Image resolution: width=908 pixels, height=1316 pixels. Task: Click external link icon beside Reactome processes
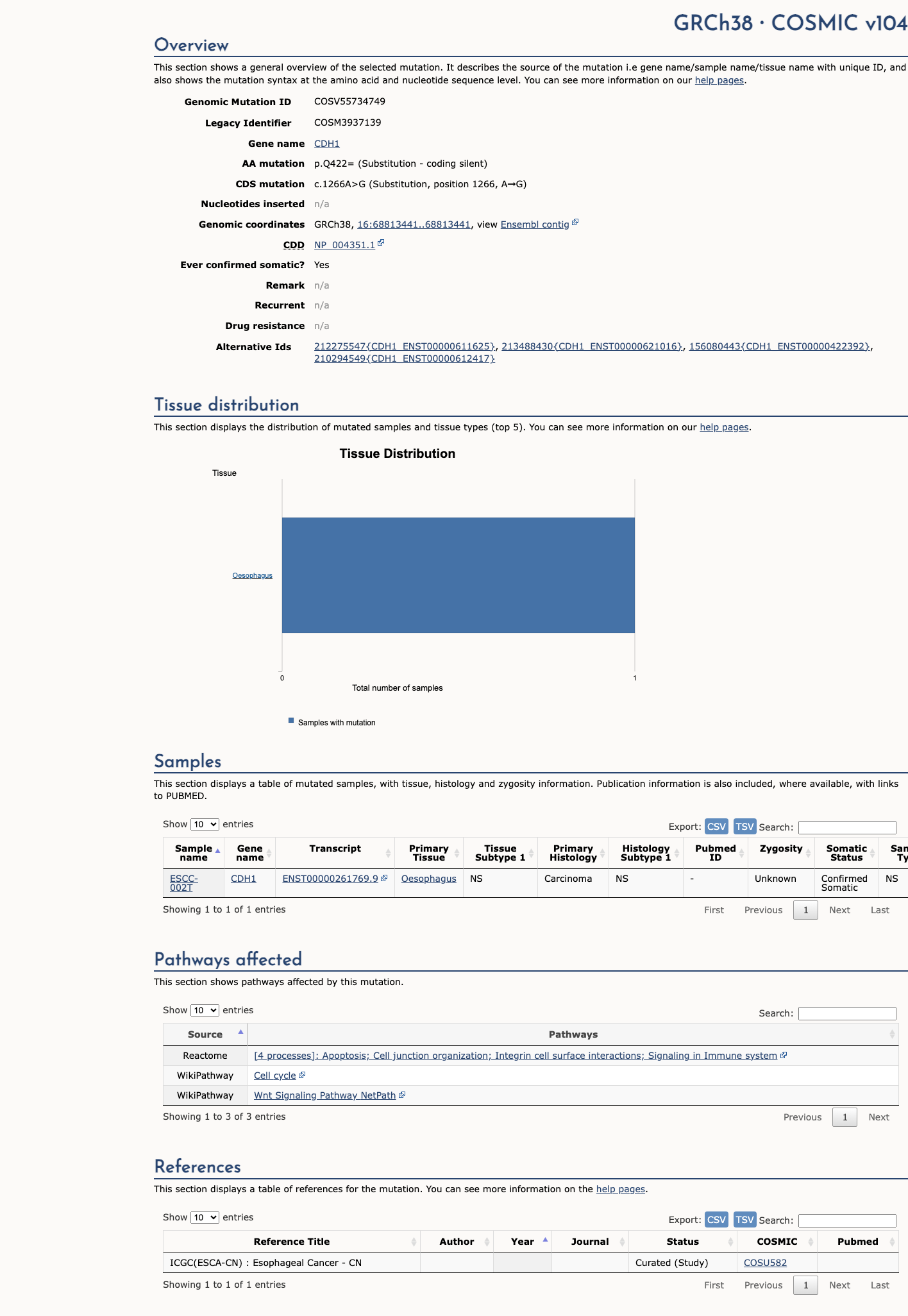point(784,1055)
